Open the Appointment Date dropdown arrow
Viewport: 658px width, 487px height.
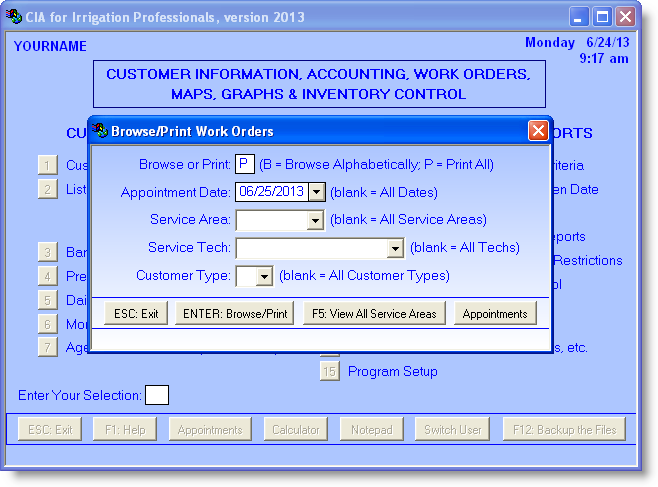(x=316, y=192)
